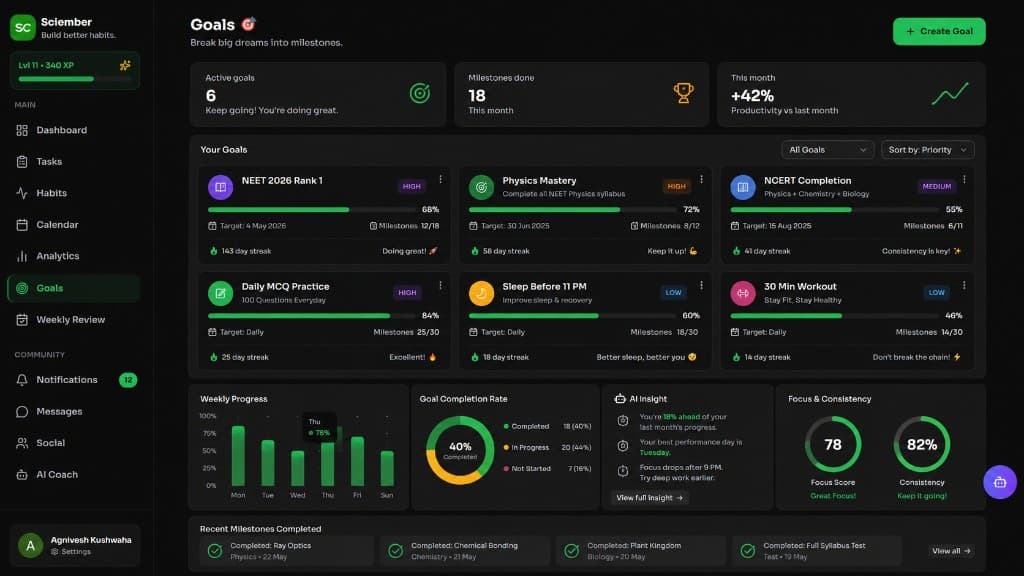Screen dimensions: 1024x576
Task: Click the green target icon in Active goals card
Action: [x=420, y=93]
